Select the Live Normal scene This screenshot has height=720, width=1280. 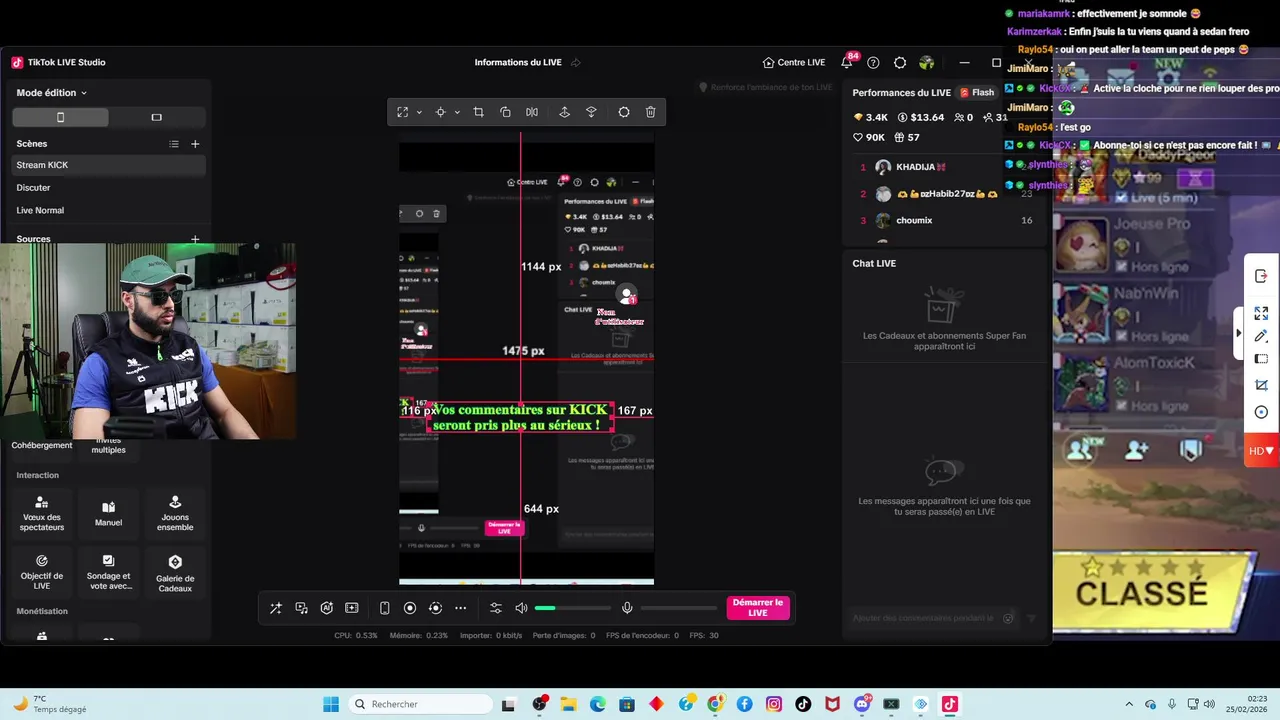point(109,211)
